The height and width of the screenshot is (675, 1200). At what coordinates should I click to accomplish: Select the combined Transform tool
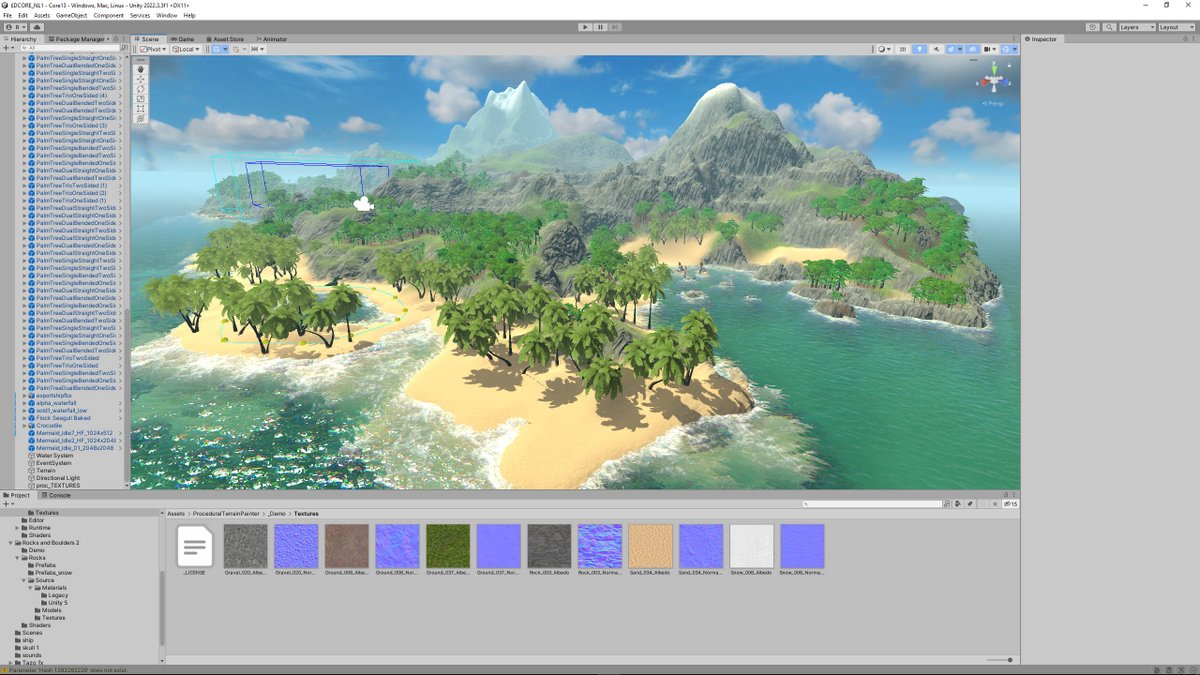tap(141, 119)
